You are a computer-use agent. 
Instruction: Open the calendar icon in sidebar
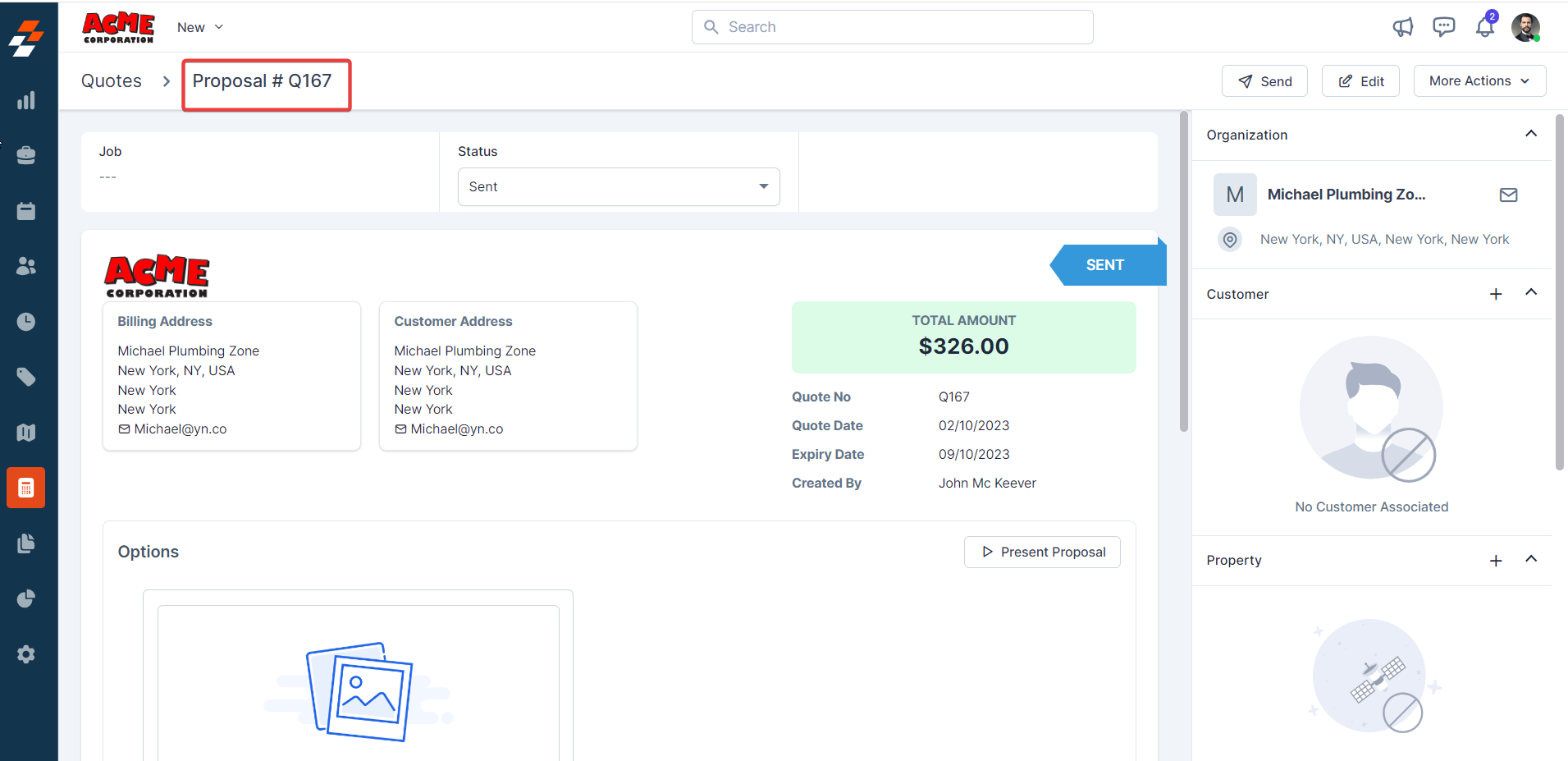(26, 211)
